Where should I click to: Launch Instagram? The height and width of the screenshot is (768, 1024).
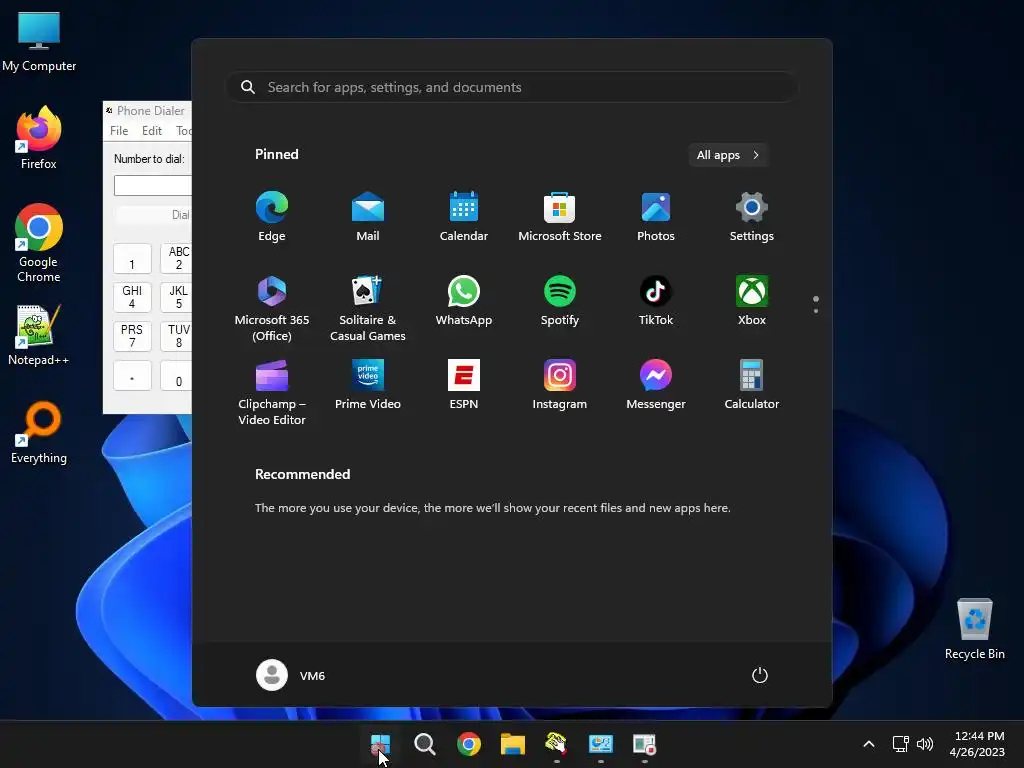pos(560,385)
